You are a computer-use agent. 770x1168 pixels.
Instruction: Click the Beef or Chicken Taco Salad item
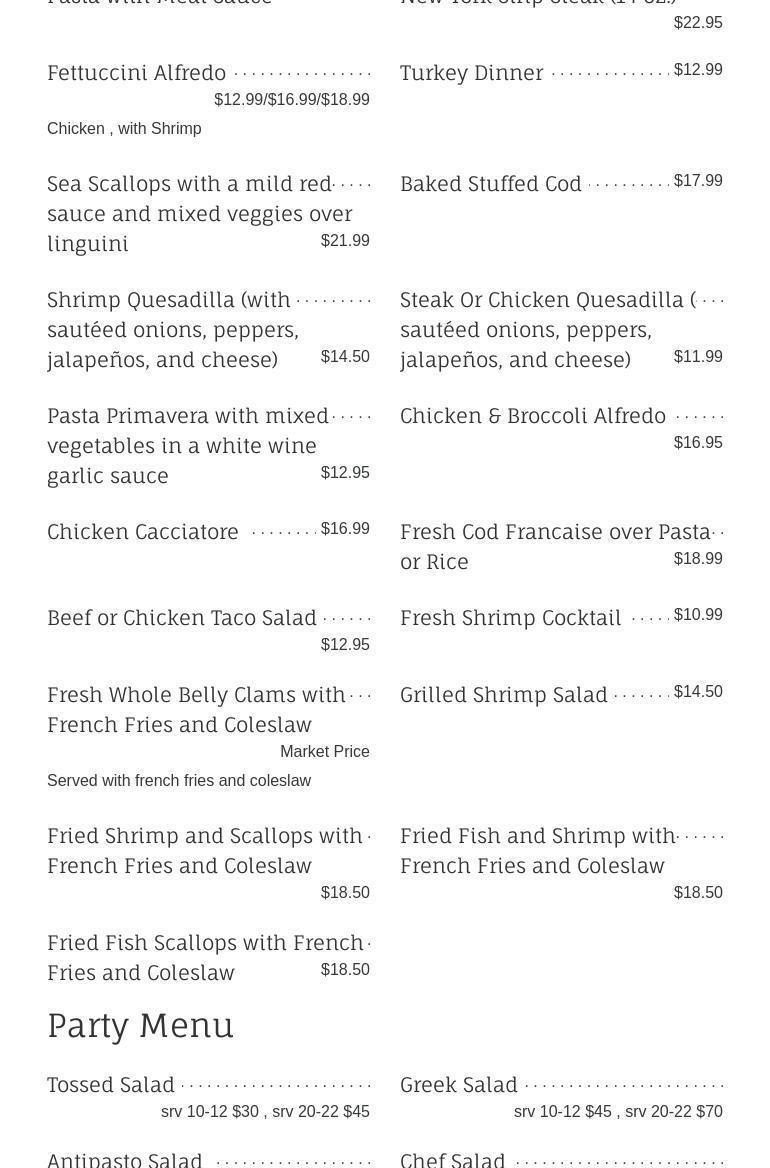(x=182, y=618)
